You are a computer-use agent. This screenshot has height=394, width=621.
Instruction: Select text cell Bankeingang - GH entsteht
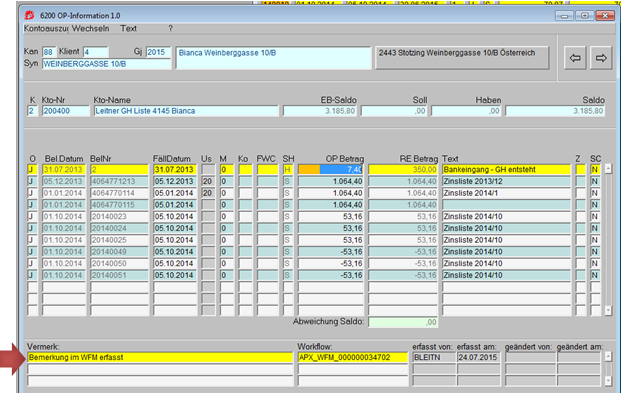(x=507, y=169)
